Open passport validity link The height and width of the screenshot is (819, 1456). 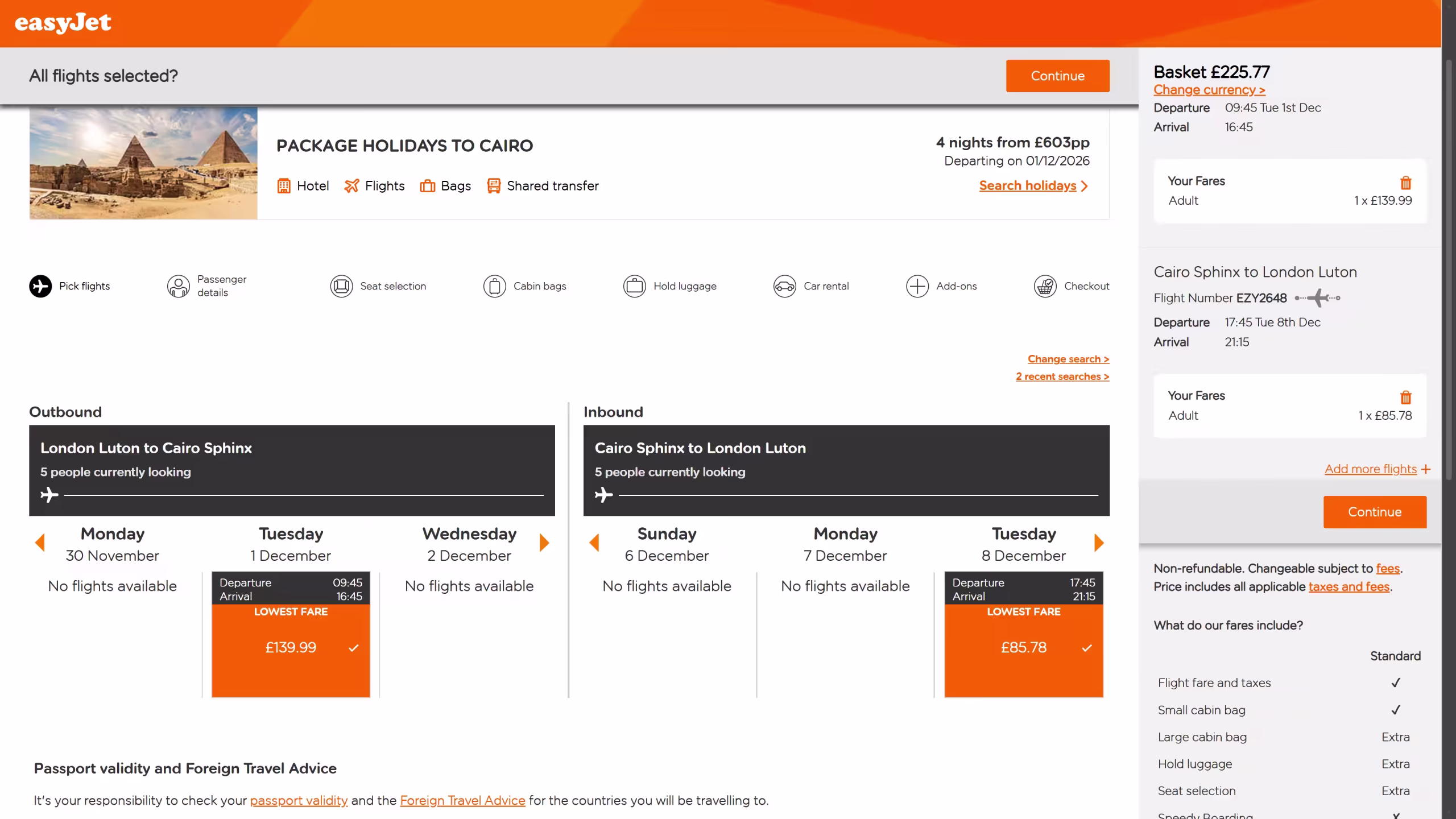click(299, 800)
